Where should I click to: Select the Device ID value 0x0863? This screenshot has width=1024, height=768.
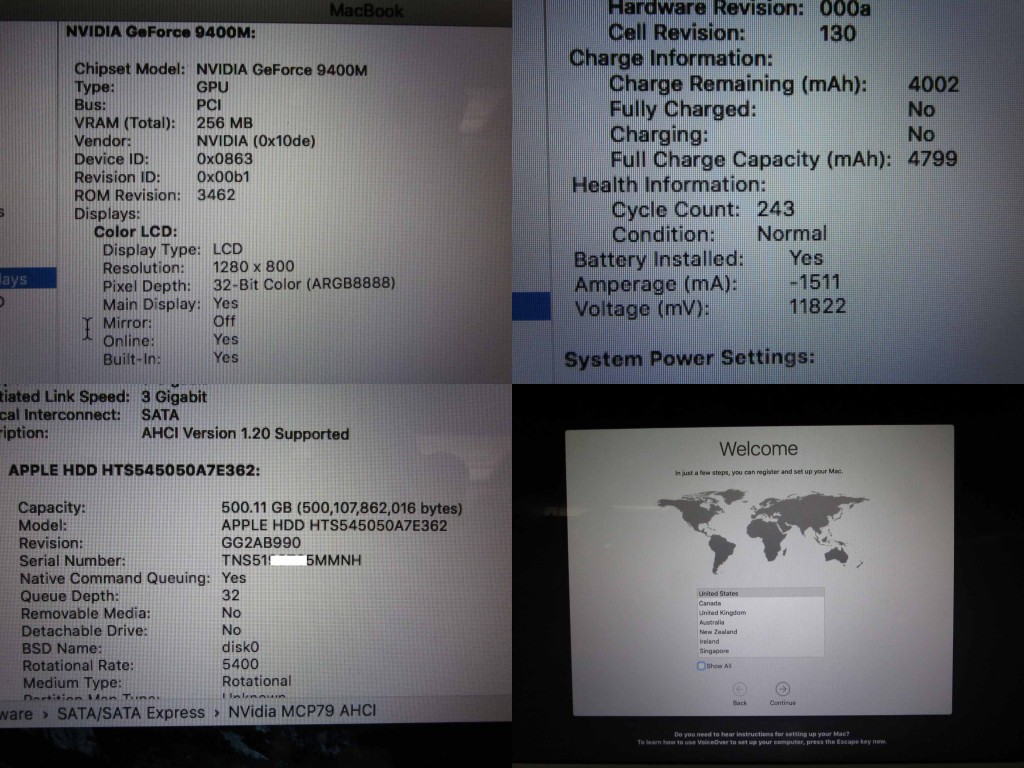point(225,159)
